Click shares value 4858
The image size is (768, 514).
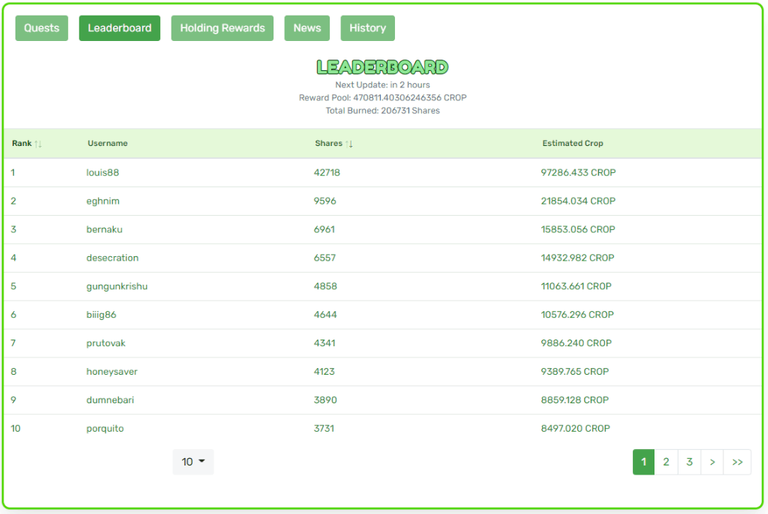(x=325, y=286)
